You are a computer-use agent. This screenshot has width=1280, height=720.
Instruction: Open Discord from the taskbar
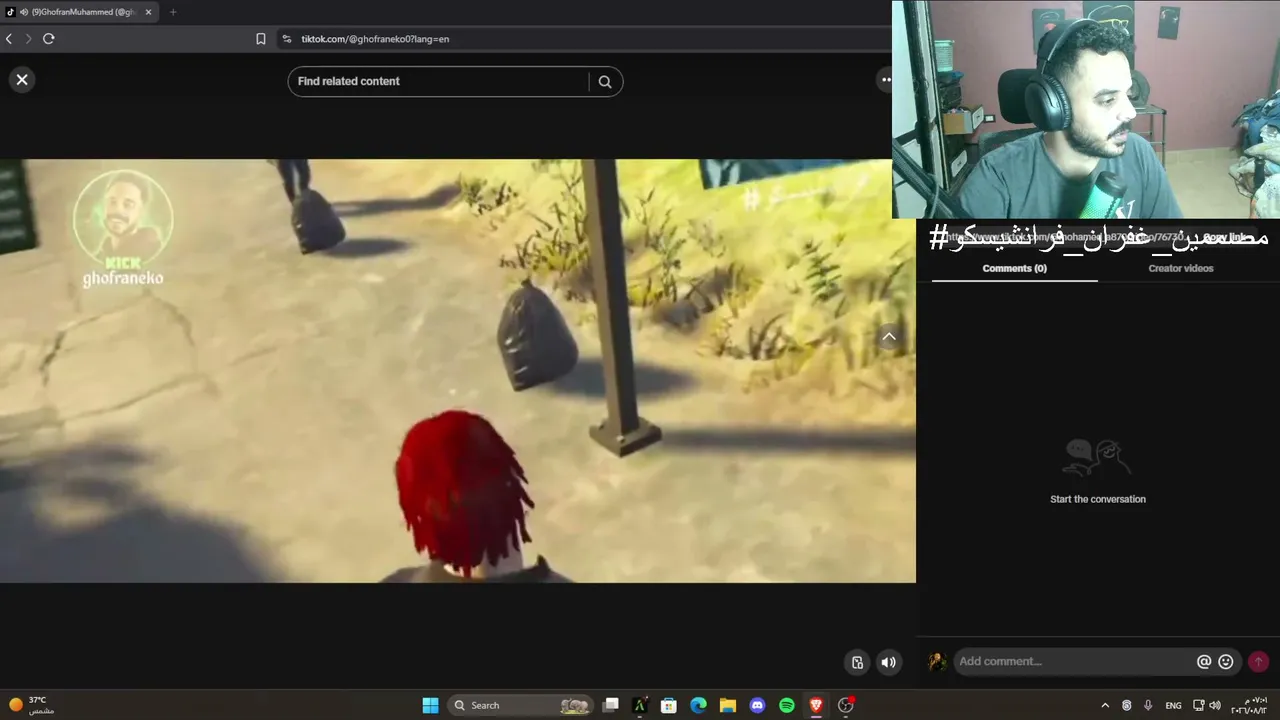point(757,705)
